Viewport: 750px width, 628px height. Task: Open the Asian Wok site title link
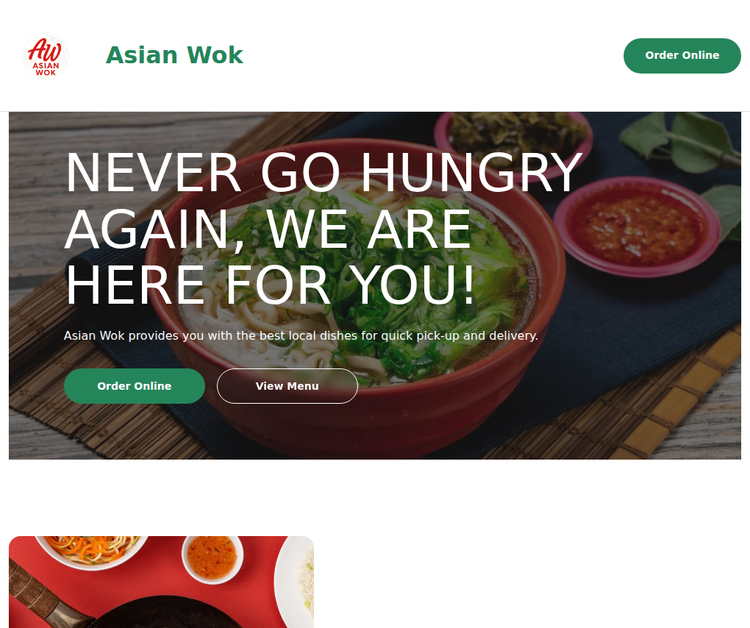click(175, 55)
